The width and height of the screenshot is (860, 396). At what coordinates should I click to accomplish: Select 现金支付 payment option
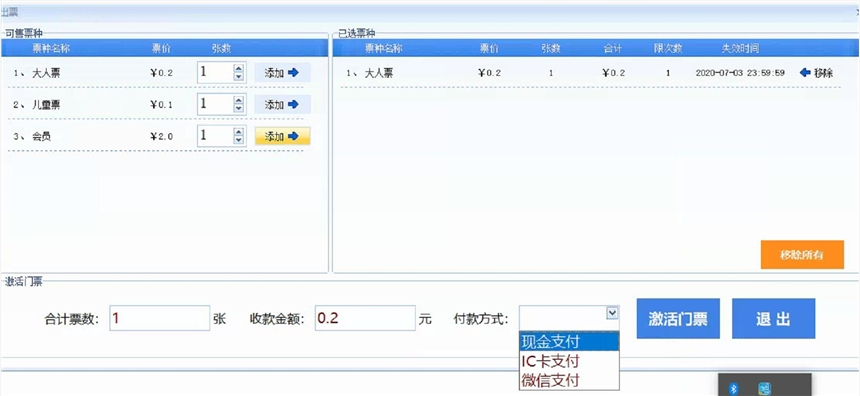click(569, 342)
